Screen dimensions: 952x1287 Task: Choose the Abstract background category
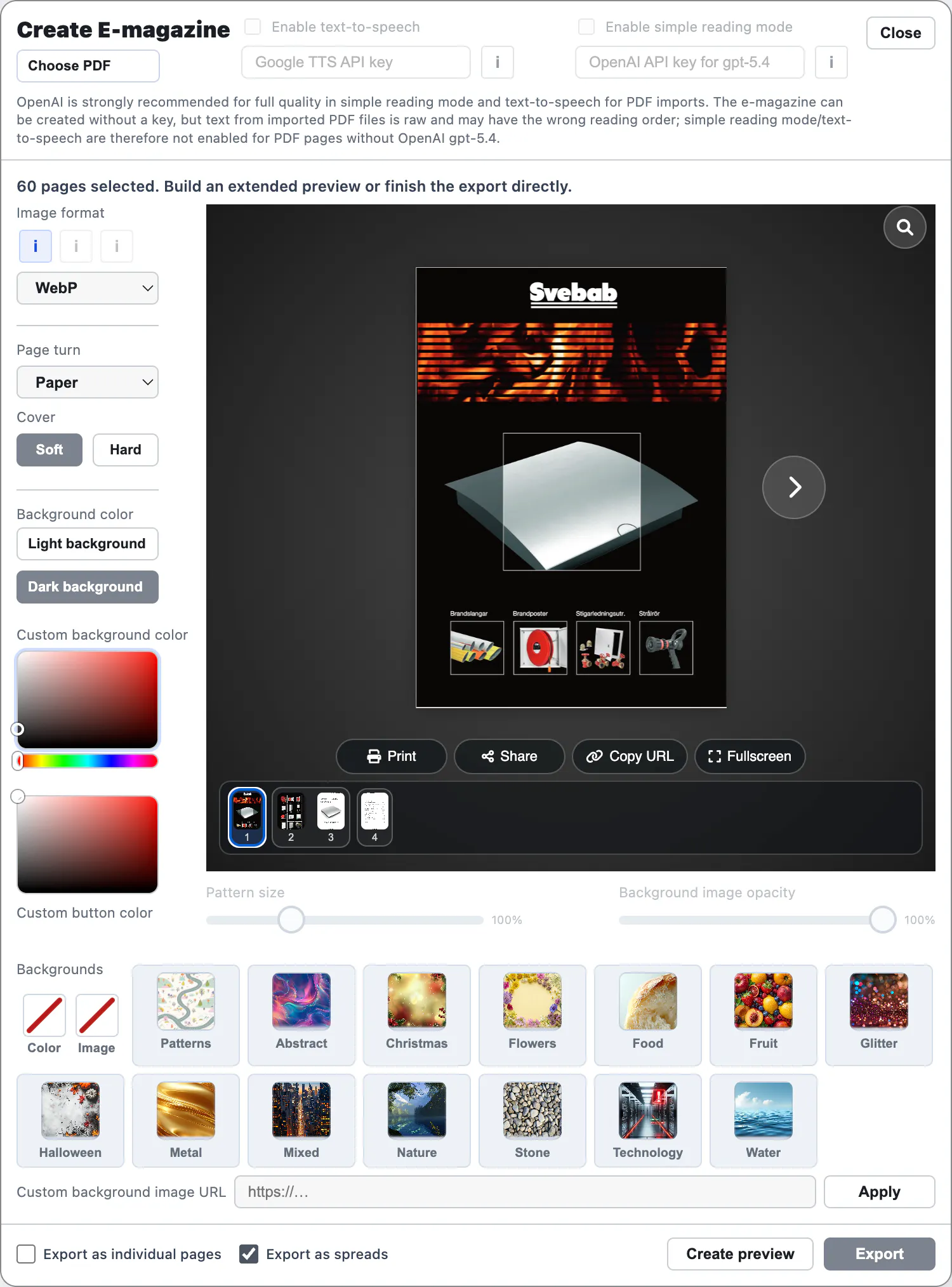coord(301,1015)
